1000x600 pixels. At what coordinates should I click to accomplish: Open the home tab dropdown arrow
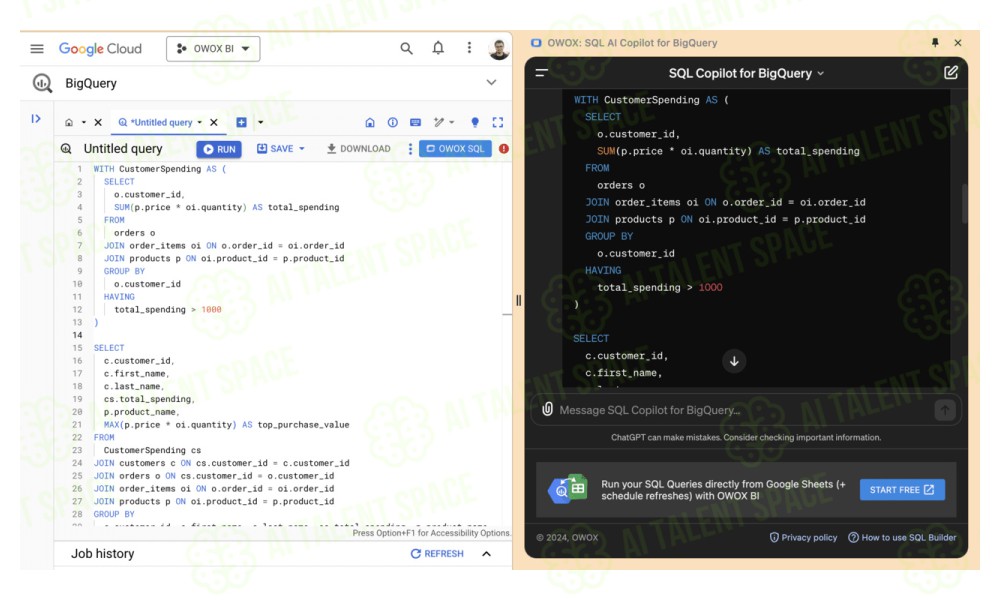click(x=84, y=122)
